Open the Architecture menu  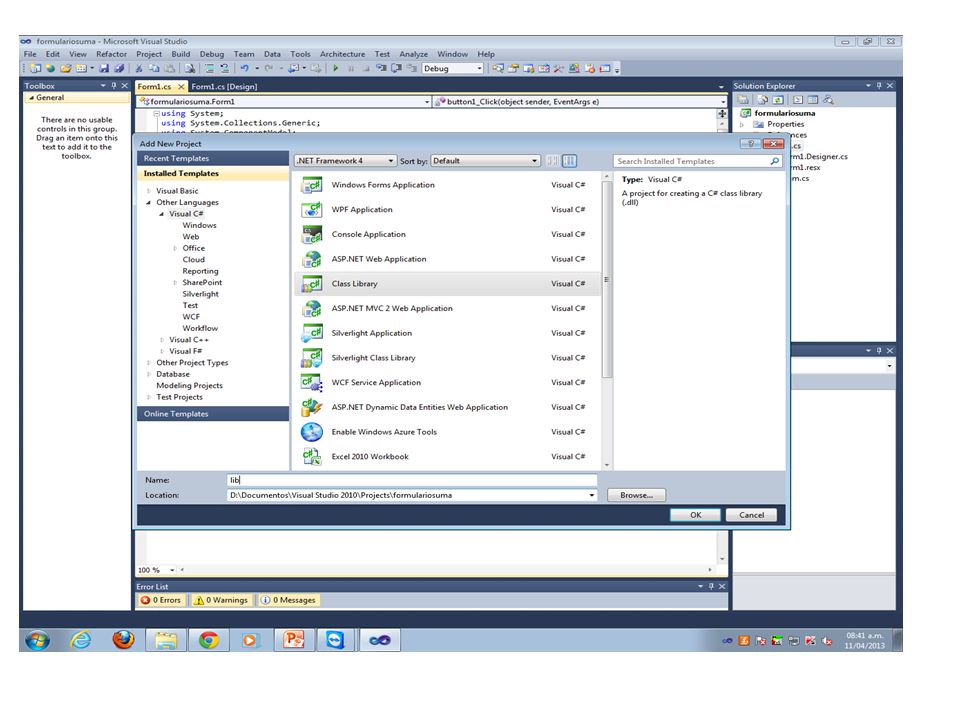pos(342,54)
